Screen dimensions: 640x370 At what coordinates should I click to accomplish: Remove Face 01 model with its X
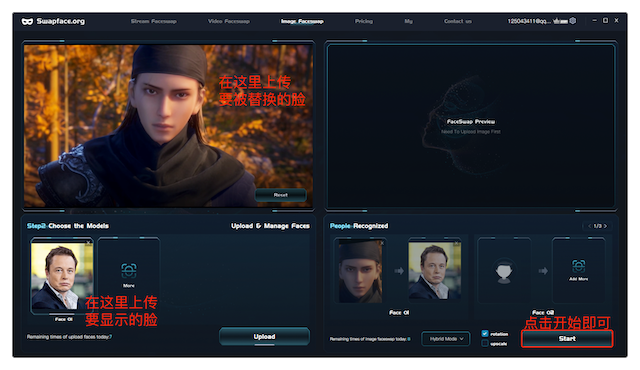point(88,242)
